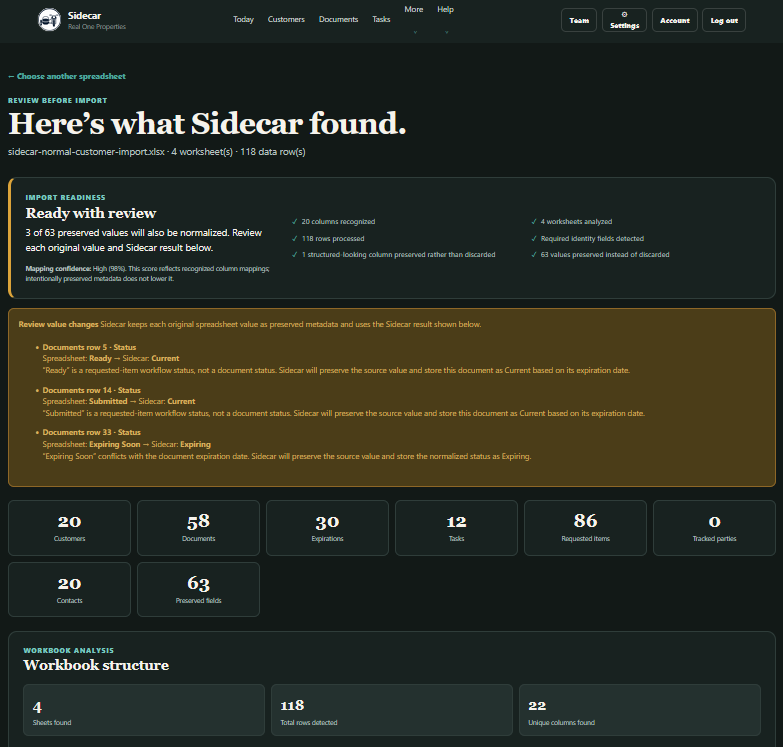Click the Real One Properties subtitle
Image resolution: width=783 pixels, height=747 pixels.
pos(97,27)
